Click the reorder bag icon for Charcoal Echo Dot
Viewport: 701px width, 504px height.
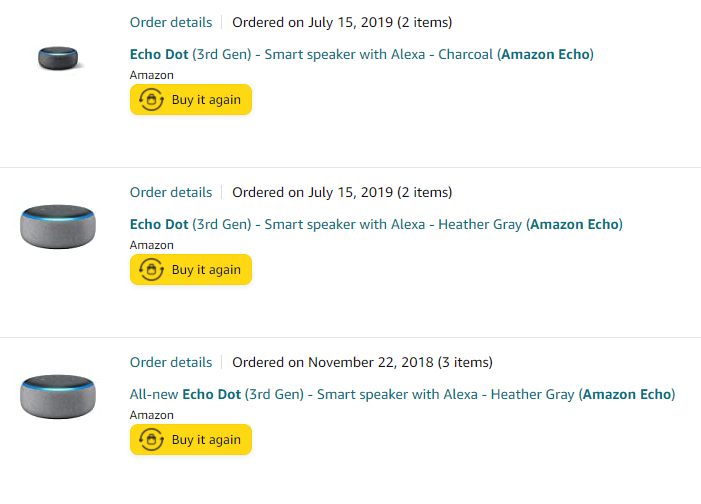(x=152, y=99)
